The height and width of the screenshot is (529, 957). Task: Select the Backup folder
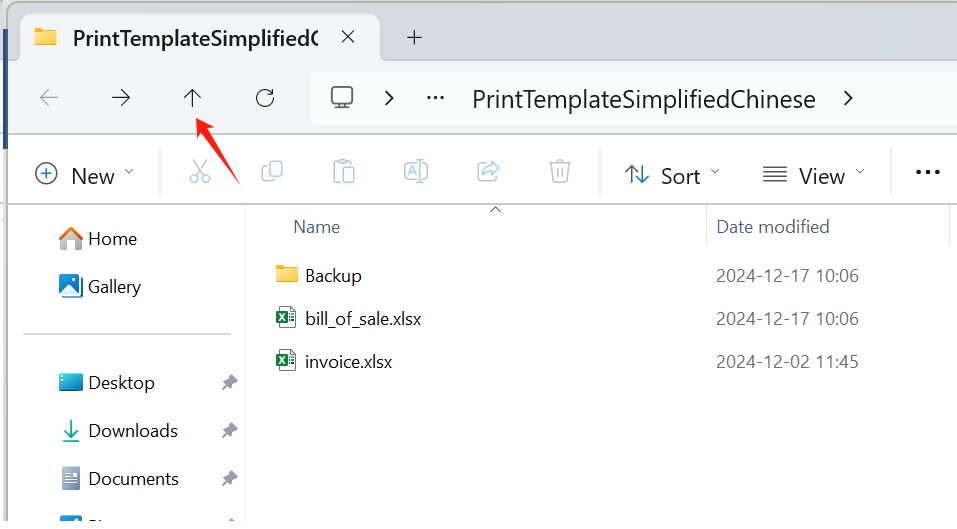[333, 275]
